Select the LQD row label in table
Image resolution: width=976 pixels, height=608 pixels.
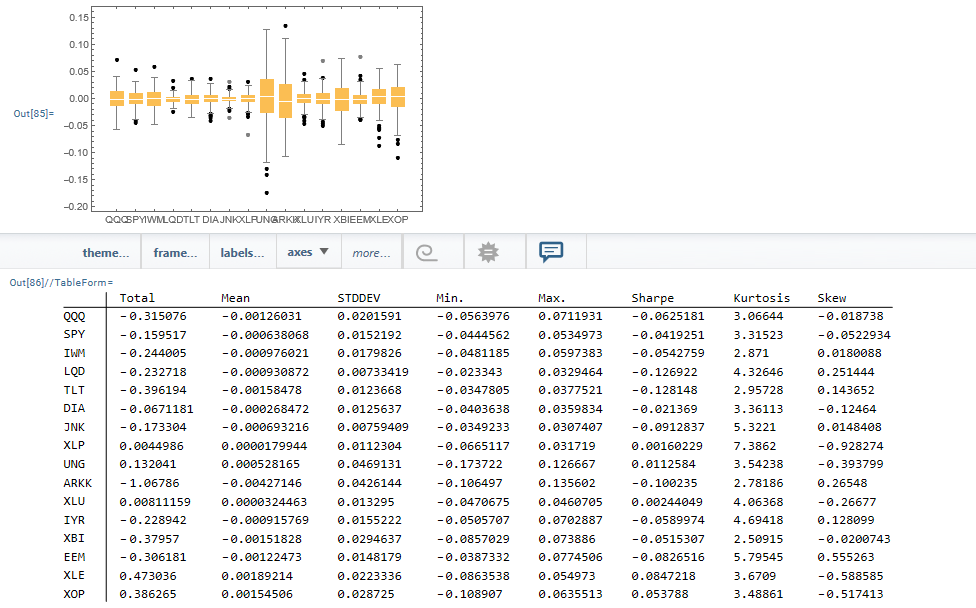74,372
